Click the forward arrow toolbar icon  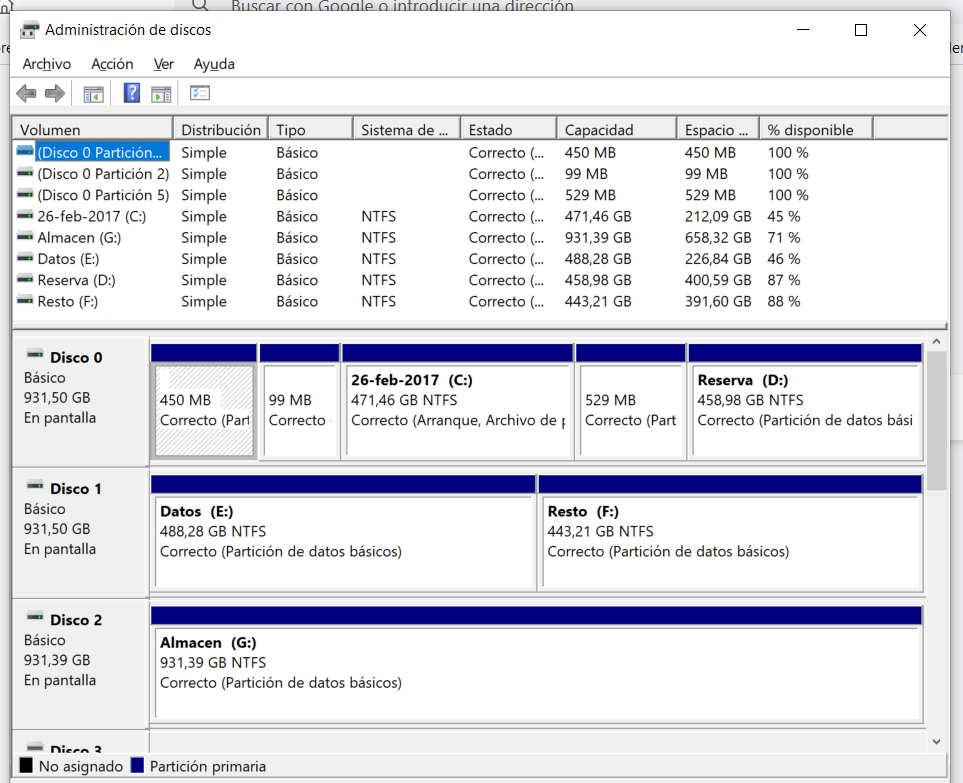point(55,94)
